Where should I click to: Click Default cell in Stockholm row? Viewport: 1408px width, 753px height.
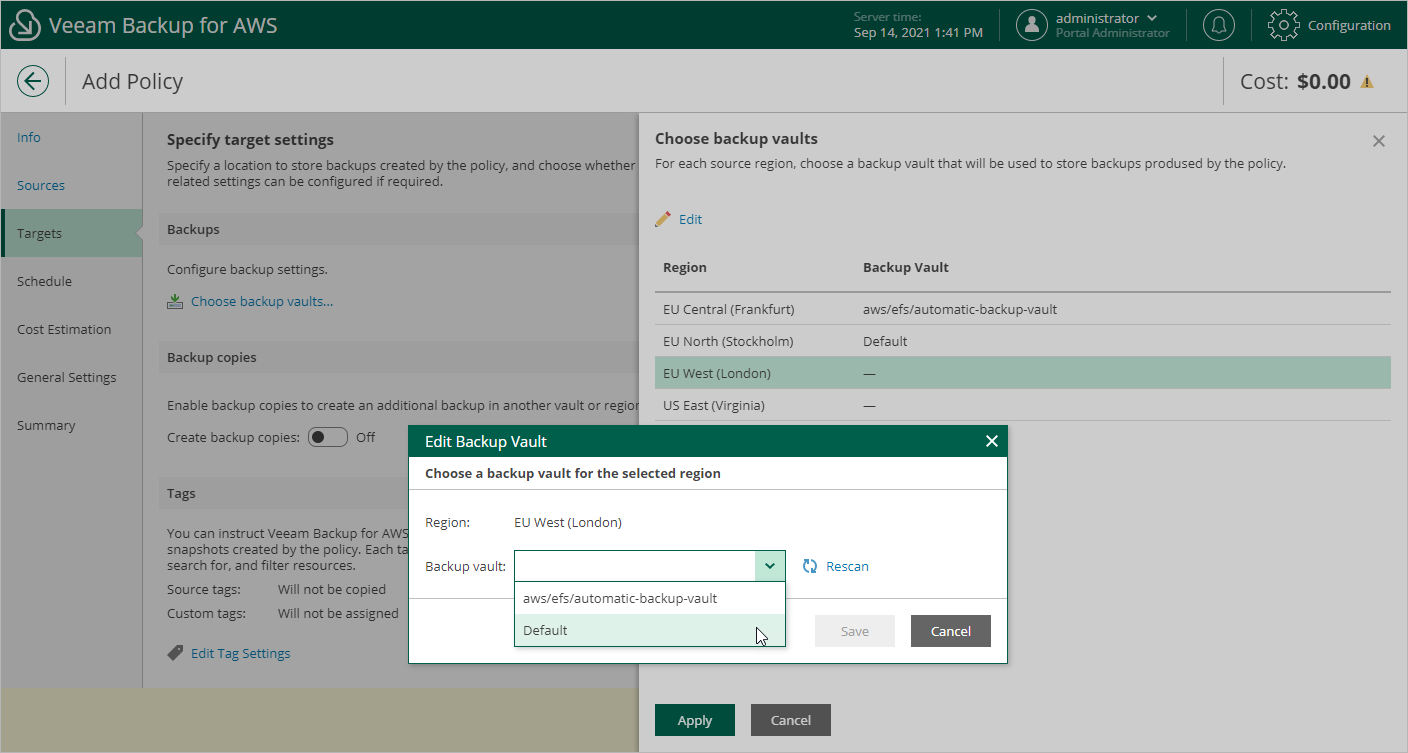click(x=885, y=341)
